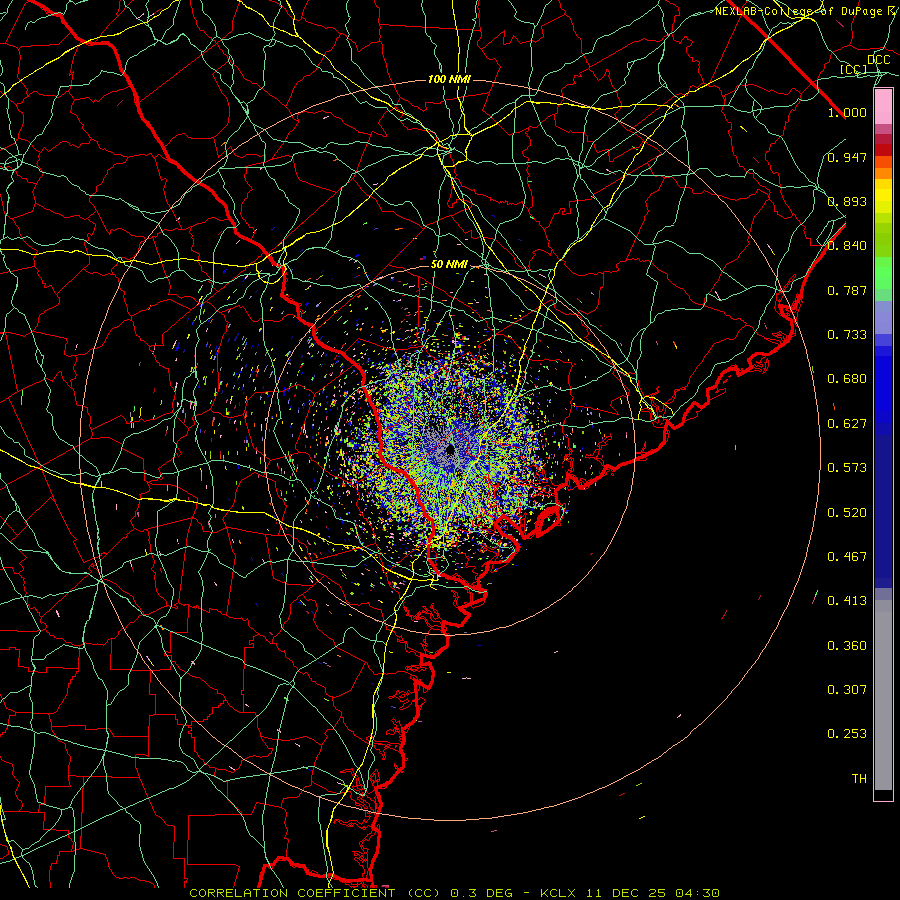900x900 pixels.
Task: Click the 0.413 legend value
Action: coord(847,601)
